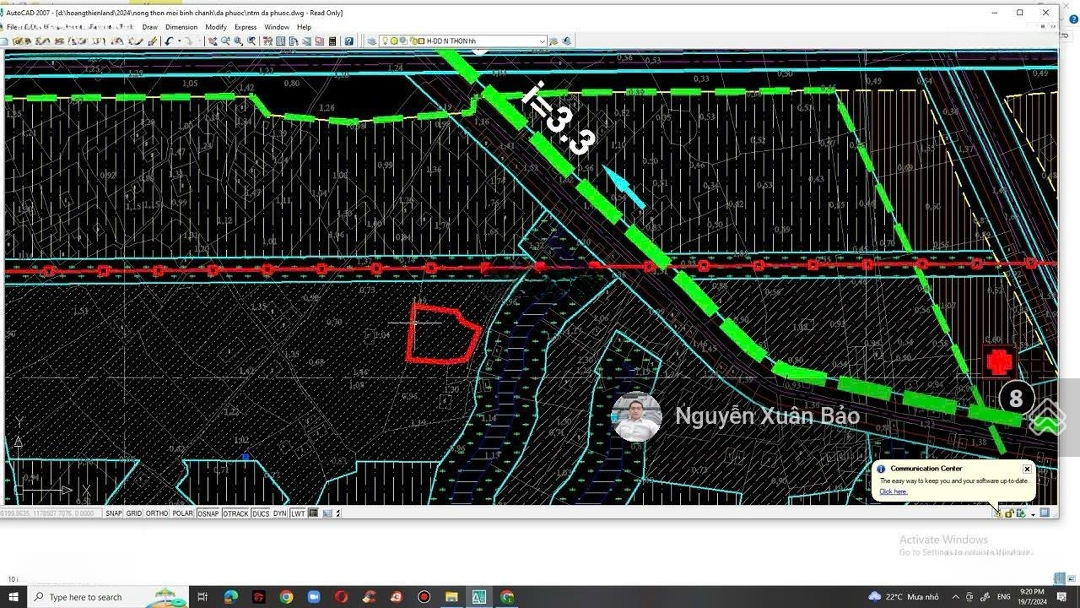Open Google Chrome from the taskbar
The height and width of the screenshot is (608, 1080).
pyautogui.click(x=286, y=597)
